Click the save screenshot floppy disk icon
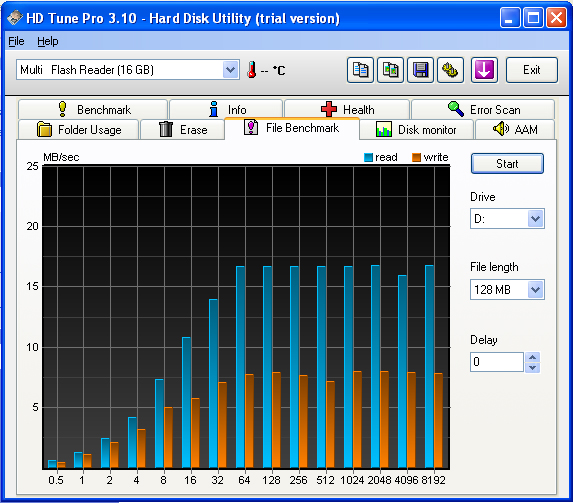 [420, 70]
